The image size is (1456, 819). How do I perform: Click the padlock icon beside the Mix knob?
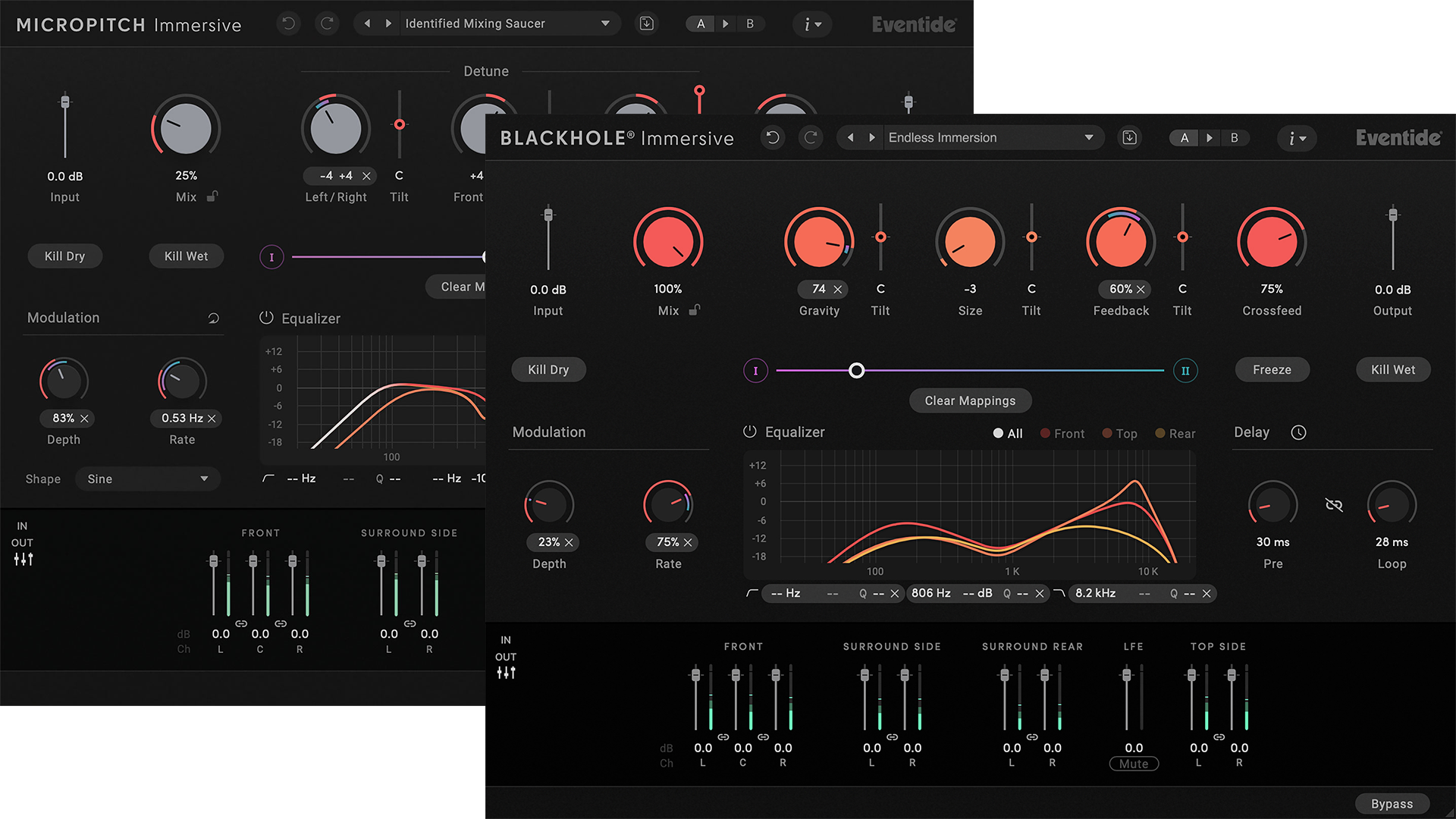pyautogui.click(x=695, y=311)
